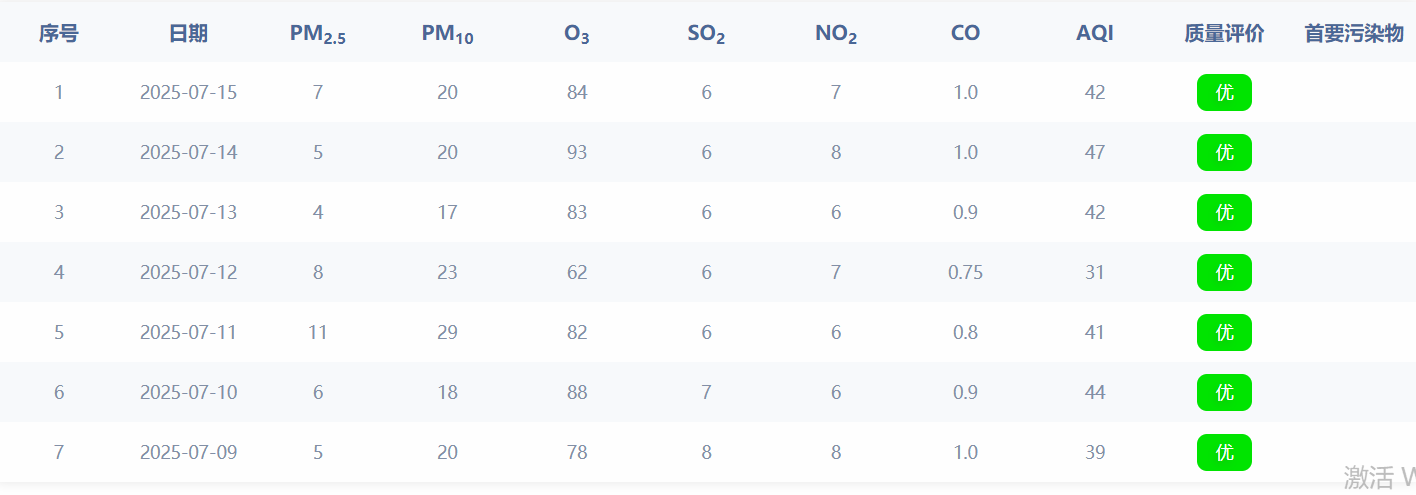Click the SO2 column header
This screenshot has height=495, width=1416.
coord(706,34)
